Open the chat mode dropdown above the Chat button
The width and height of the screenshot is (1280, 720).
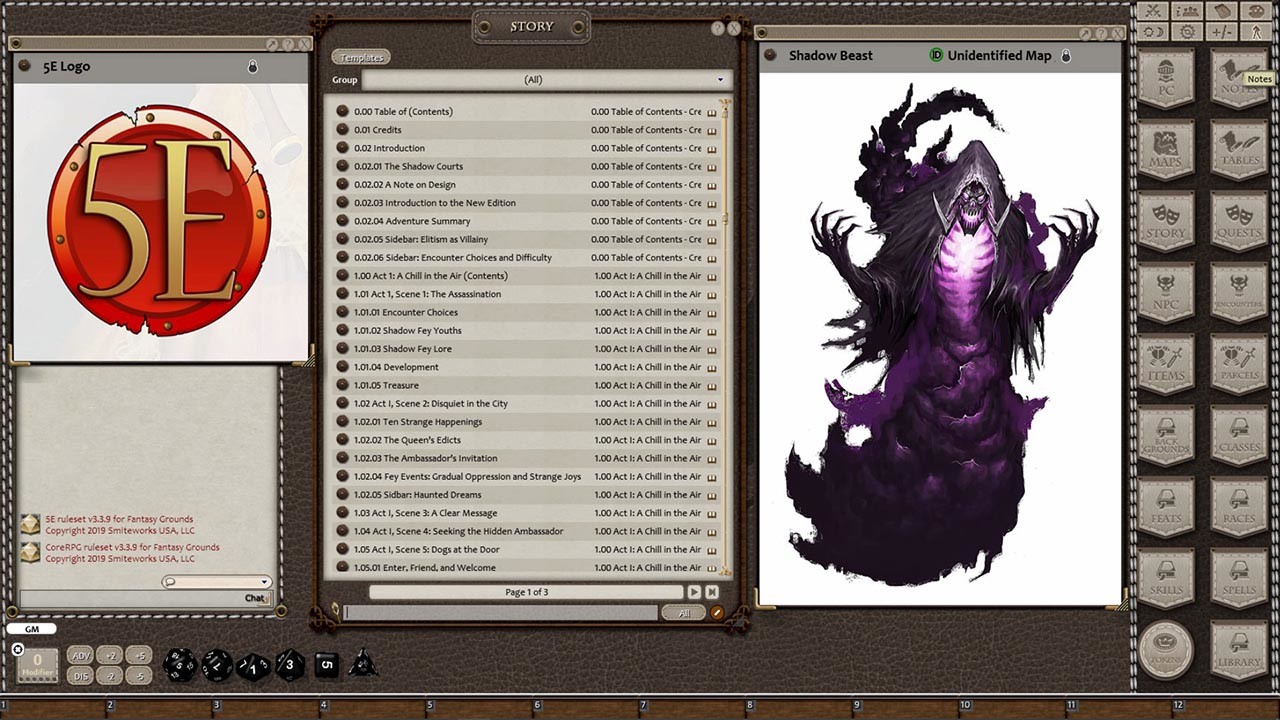(x=262, y=581)
